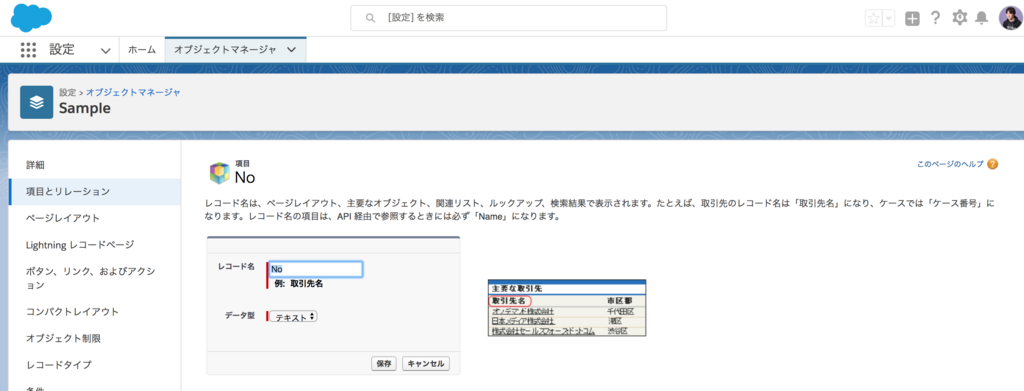Viewport: 1024px width, 391px height.
Task: Click the Sample object layers icon
Action: click(37, 102)
